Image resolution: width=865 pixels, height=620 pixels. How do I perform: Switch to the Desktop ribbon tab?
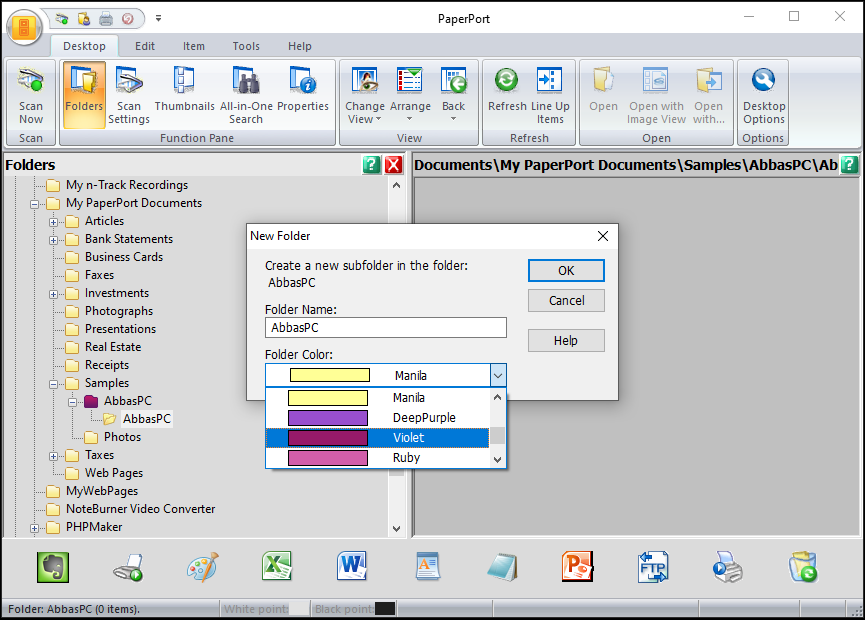click(84, 46)
